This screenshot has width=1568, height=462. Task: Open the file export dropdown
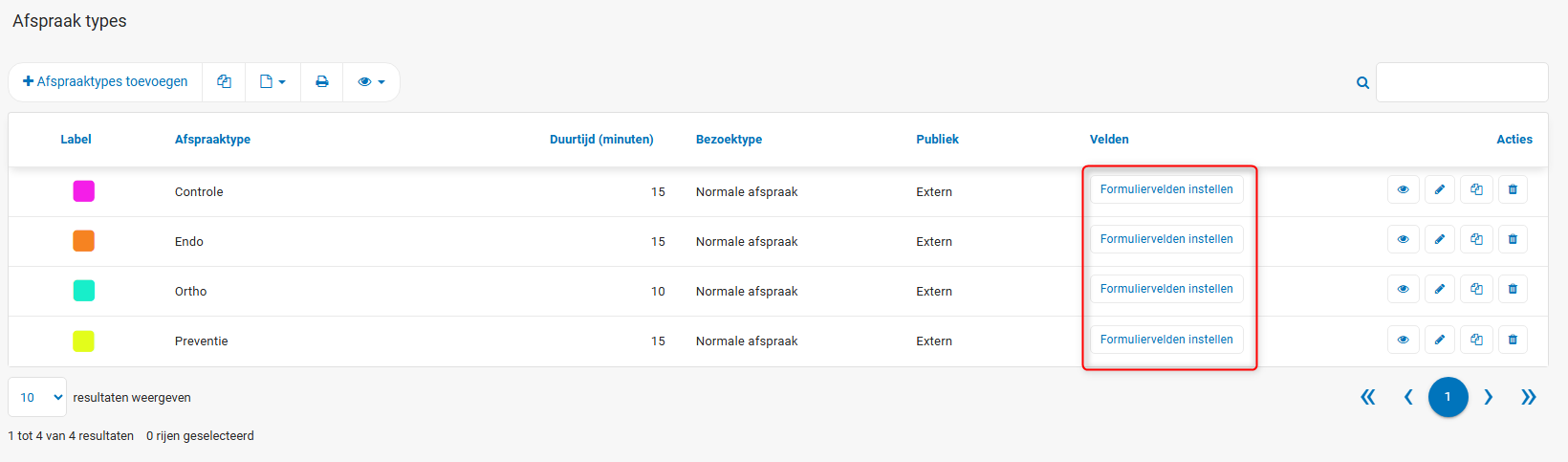pyautogui.click(x=272, y=82)
